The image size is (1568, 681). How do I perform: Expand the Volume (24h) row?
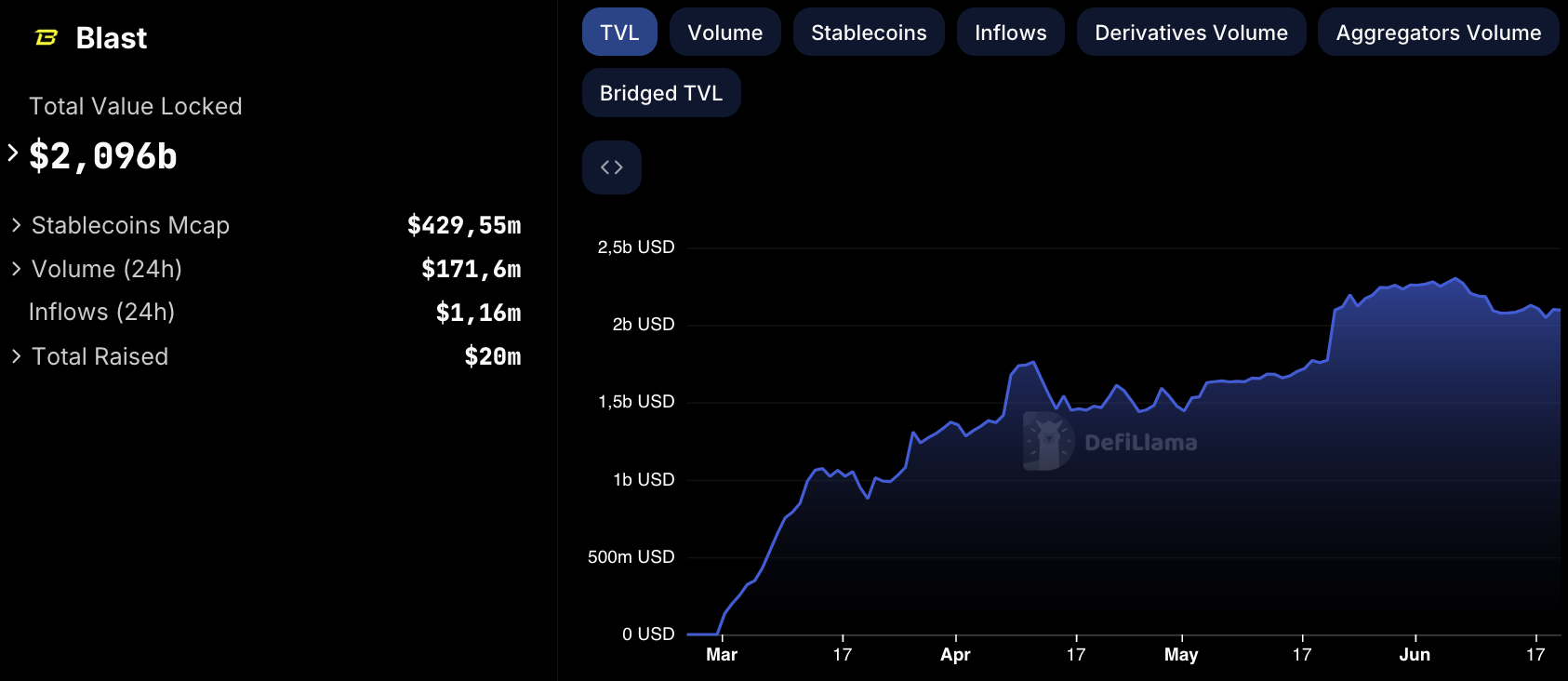[16, 269]
